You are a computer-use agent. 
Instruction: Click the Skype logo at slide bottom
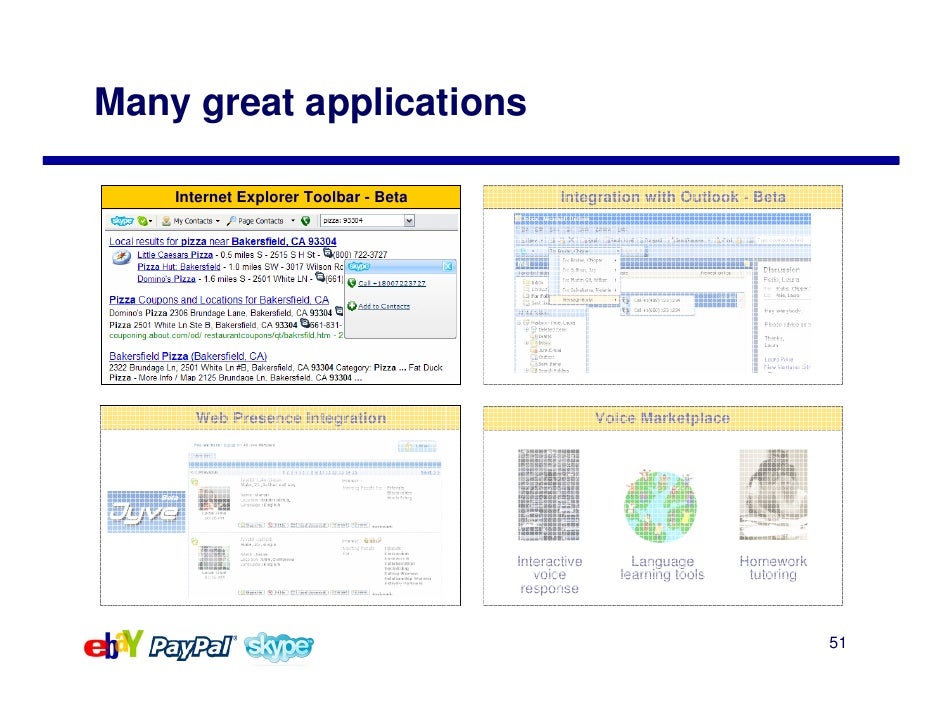click(x=279, y=648)
